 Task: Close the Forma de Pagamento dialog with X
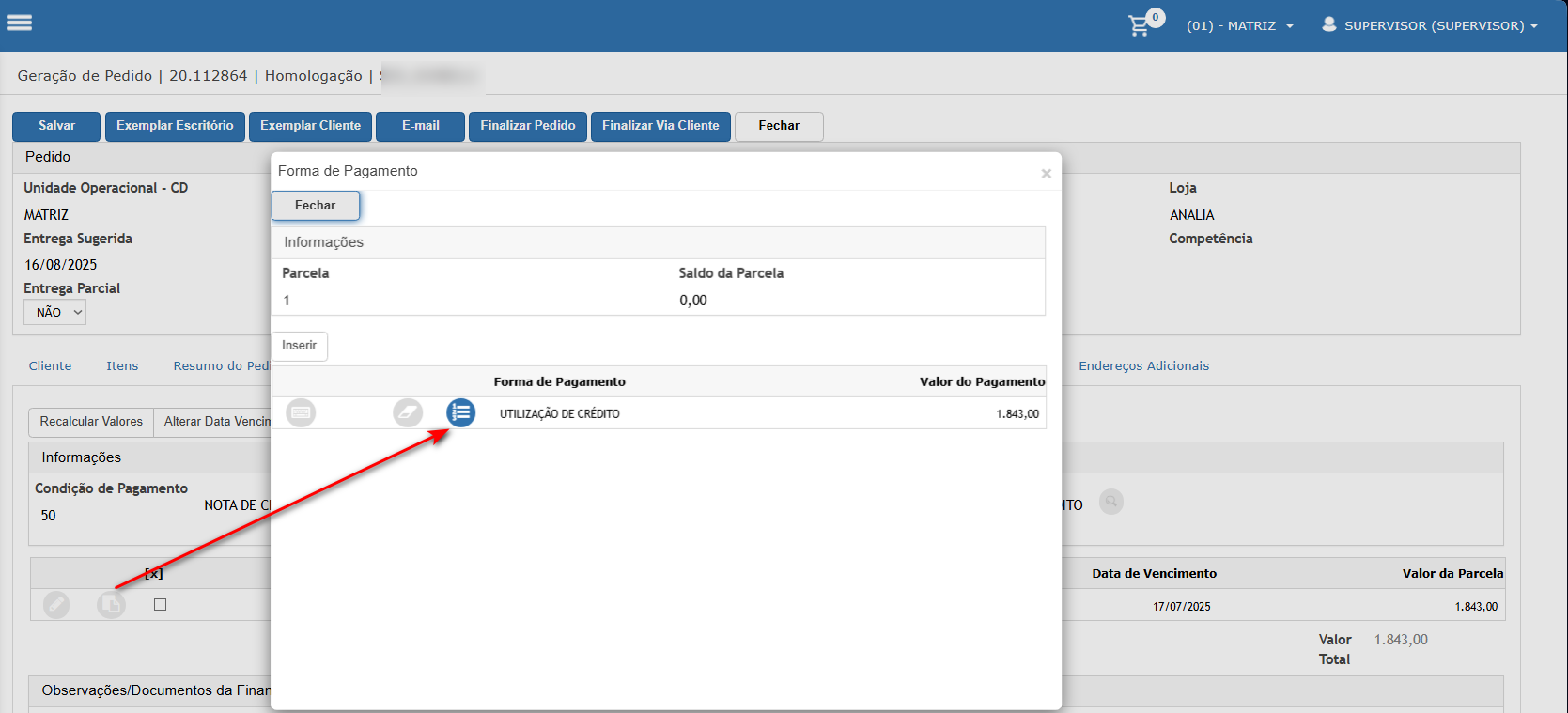pos(1046,174)
